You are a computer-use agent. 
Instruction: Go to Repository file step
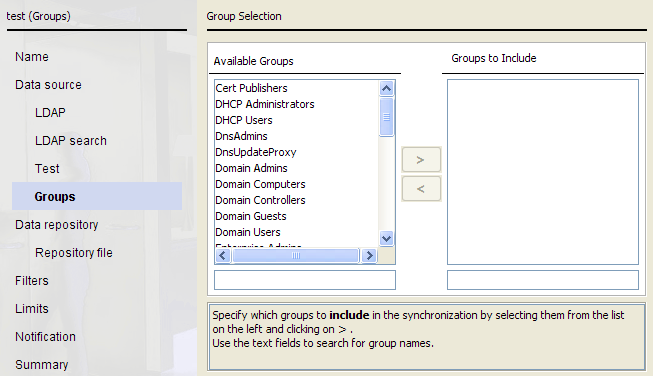pyautogui.click(x=74, y=253)
